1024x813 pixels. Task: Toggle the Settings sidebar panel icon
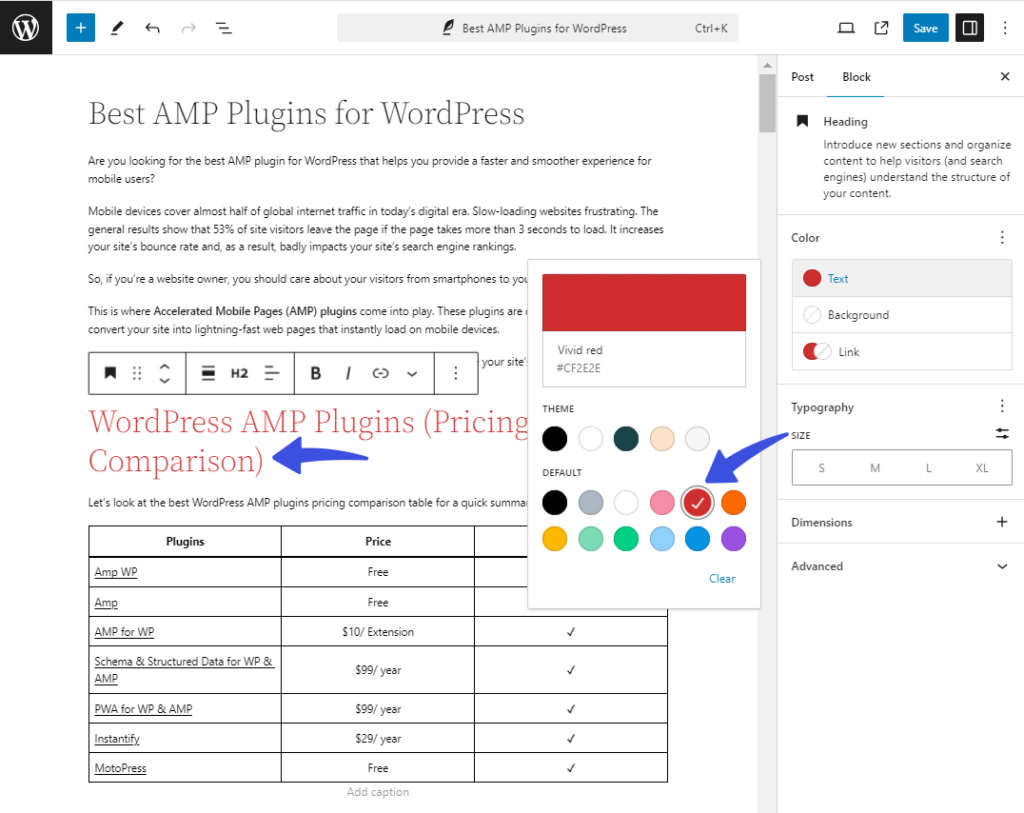(x=970, y=28)
